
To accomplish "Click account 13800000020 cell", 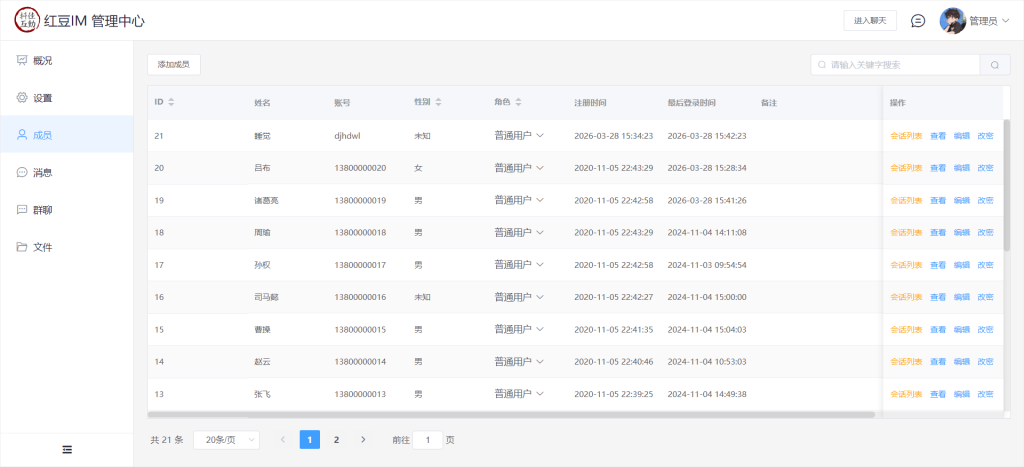I will pos(360,168).
